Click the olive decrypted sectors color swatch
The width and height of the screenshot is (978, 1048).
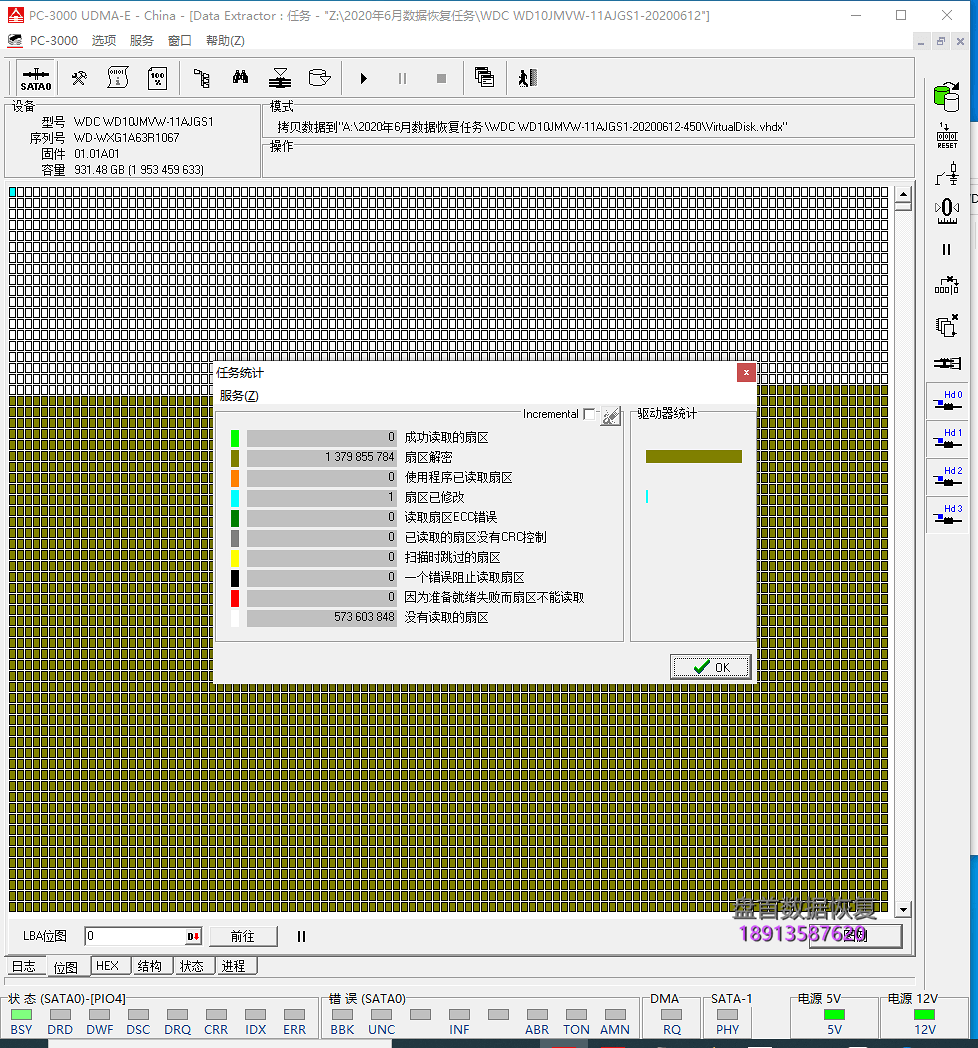coord(235,457)
